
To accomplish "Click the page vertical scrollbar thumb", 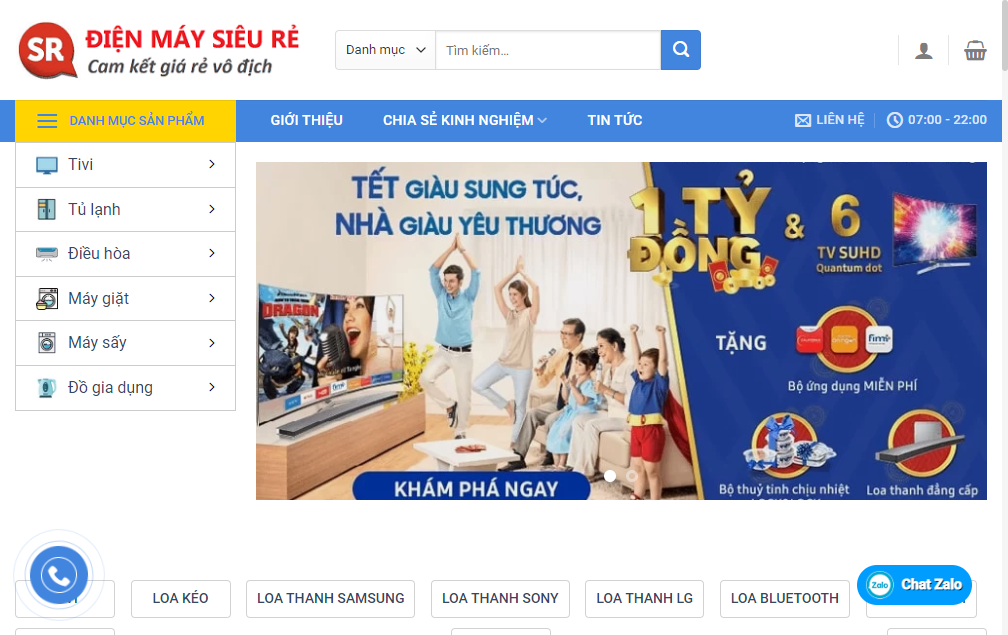I will pyautogui.click(x=1005, y=35).
